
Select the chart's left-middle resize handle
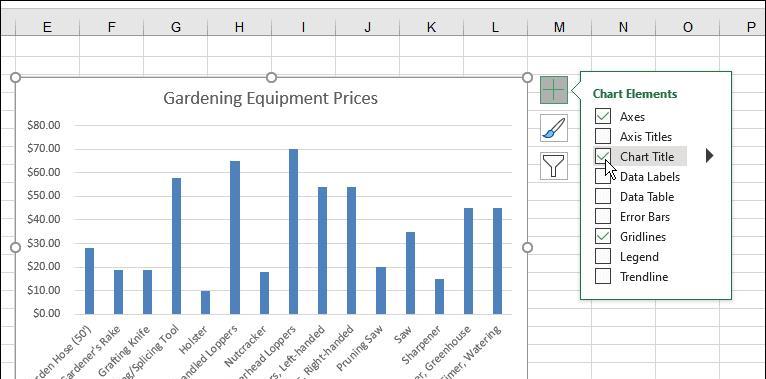pos(16,248)
